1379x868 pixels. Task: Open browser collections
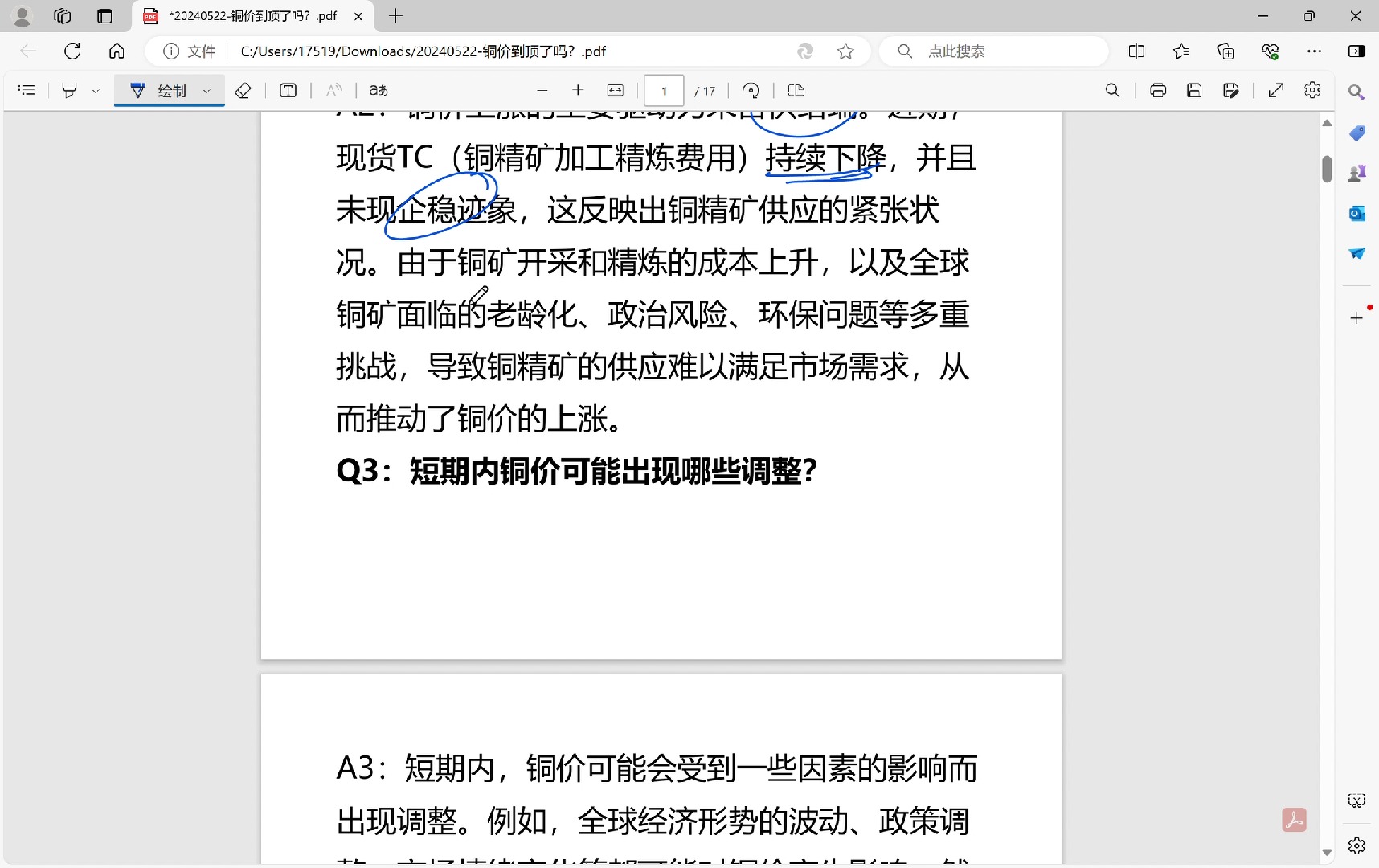tap(1226, 51)
